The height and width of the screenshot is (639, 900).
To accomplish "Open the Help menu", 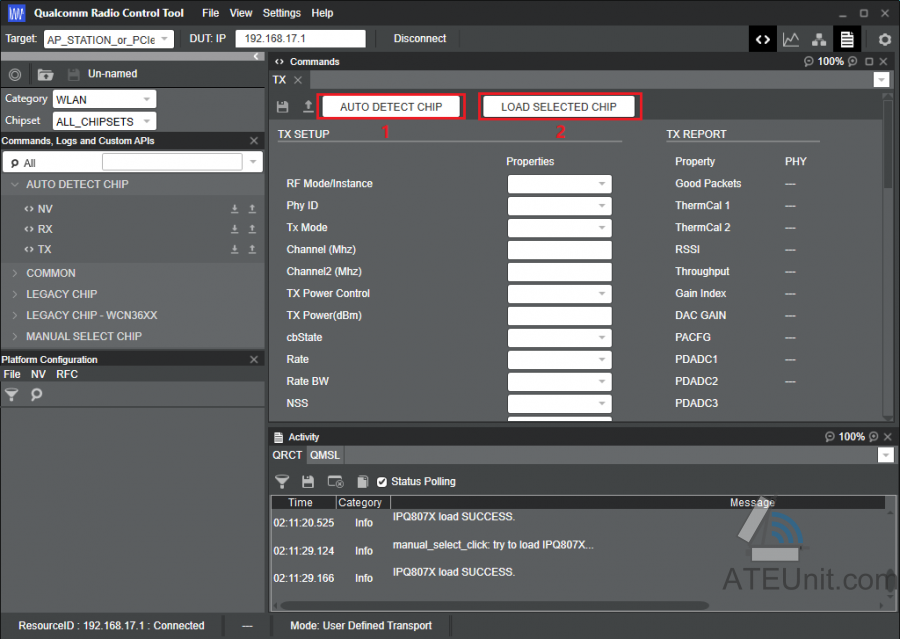I will 323,13.
